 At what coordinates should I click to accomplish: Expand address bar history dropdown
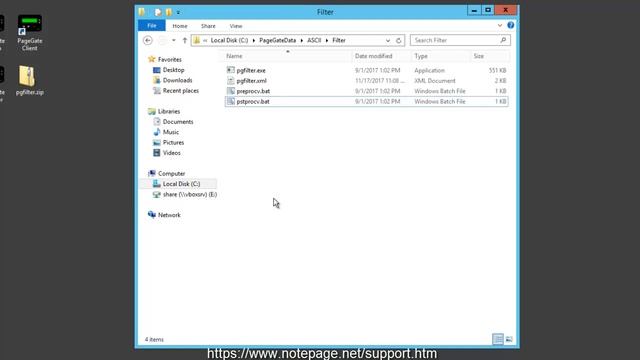(x=388, y=40)
